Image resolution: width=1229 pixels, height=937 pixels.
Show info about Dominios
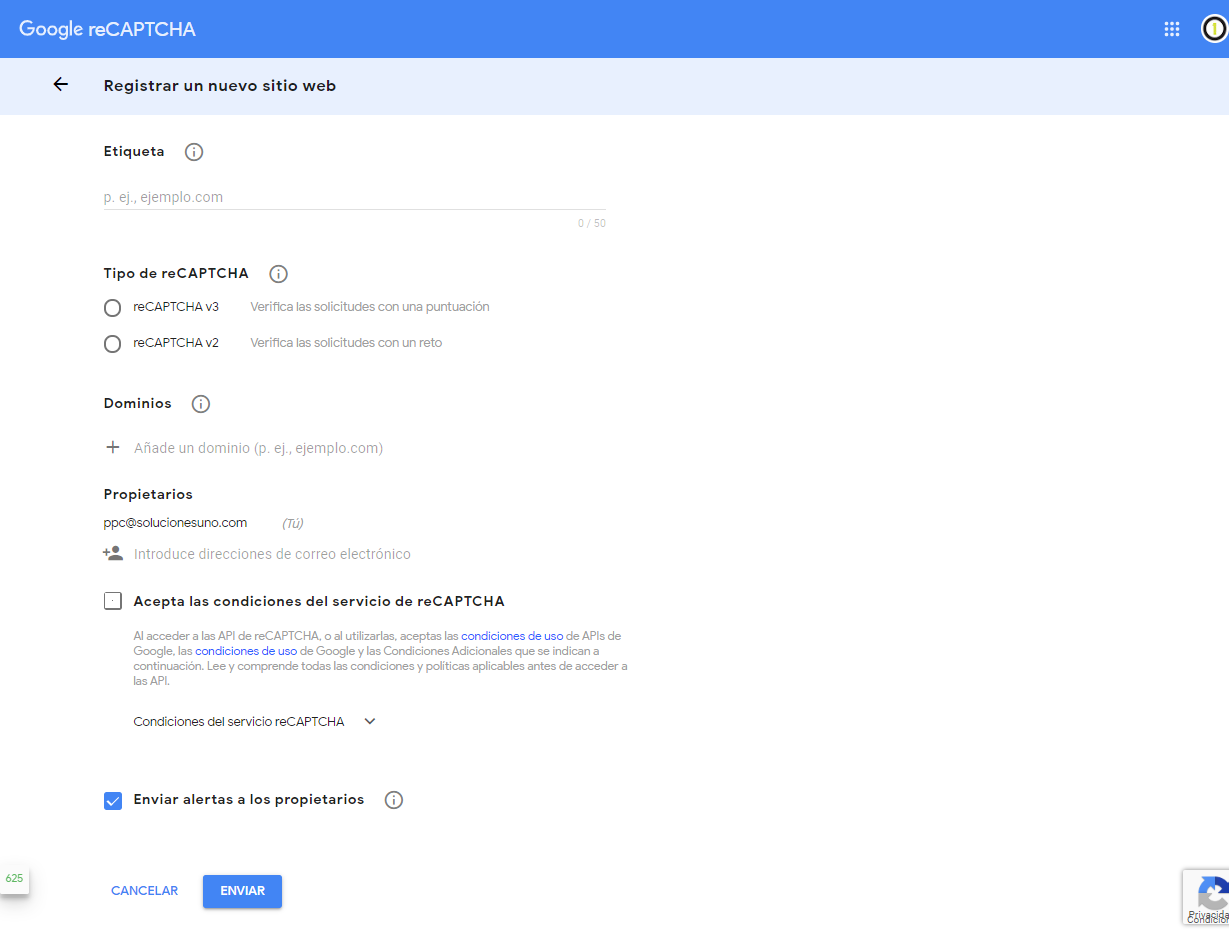point(201,404)
